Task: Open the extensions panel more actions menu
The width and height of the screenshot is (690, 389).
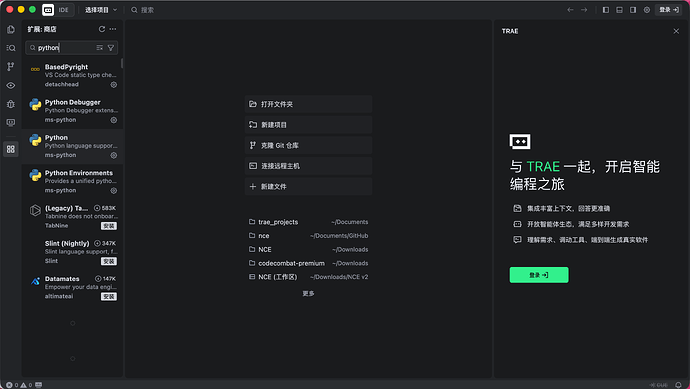Action: pyautogui.click(x=113, y=29)
